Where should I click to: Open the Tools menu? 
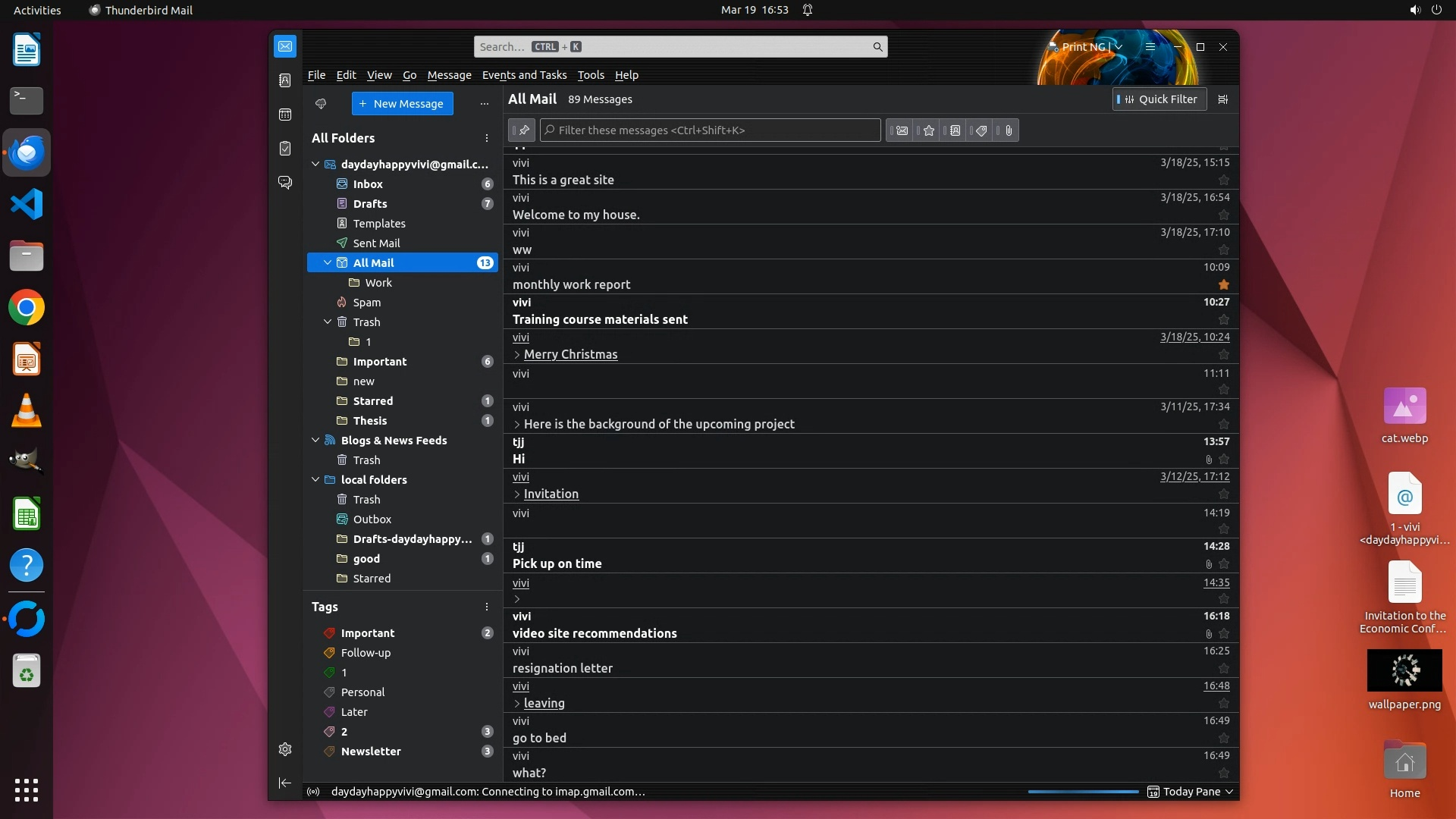590,75
